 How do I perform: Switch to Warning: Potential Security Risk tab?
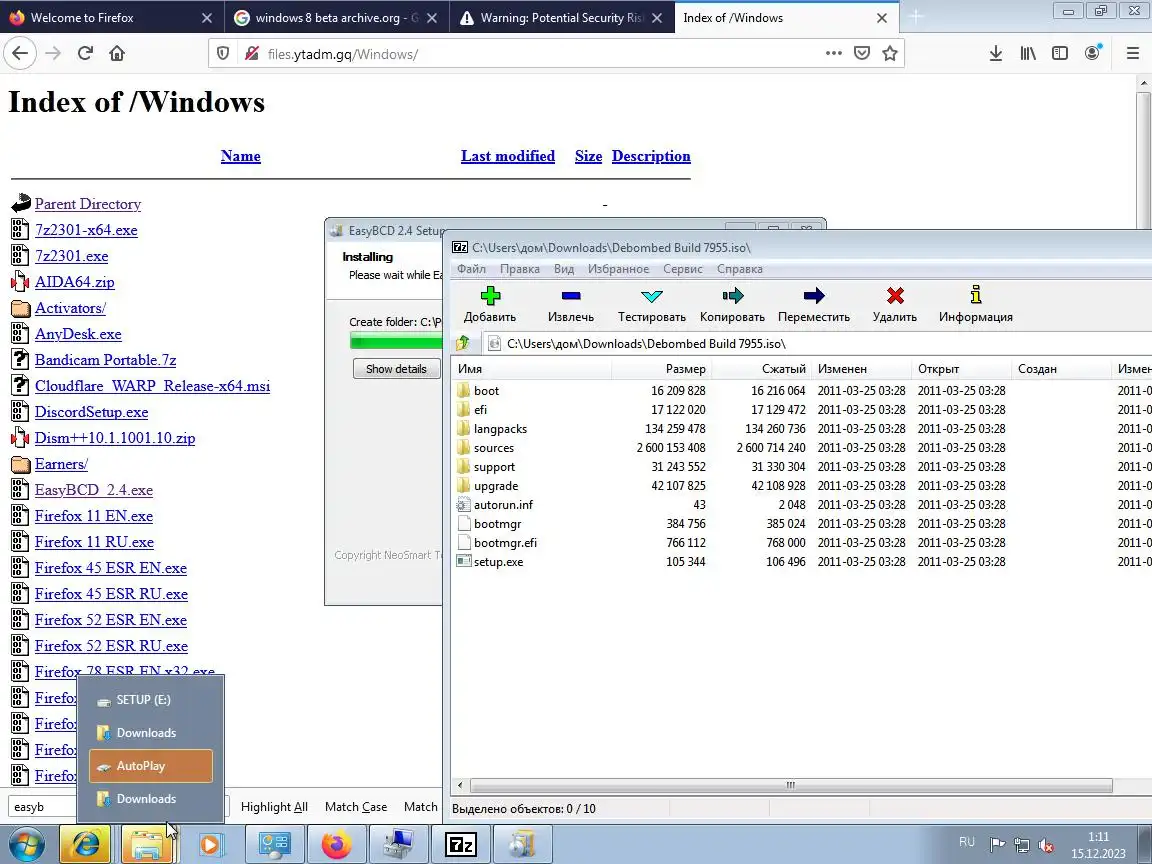point(561,18)
